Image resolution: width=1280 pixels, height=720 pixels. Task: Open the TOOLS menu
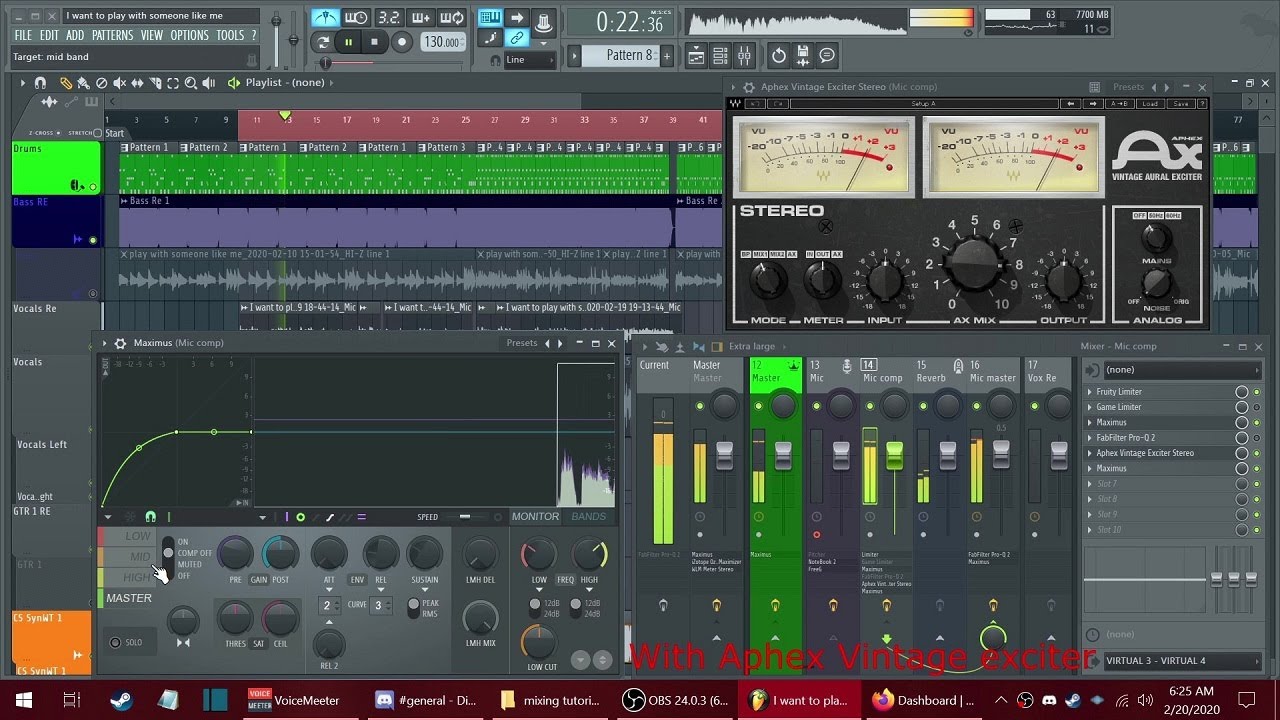click(x=230, y=35)
